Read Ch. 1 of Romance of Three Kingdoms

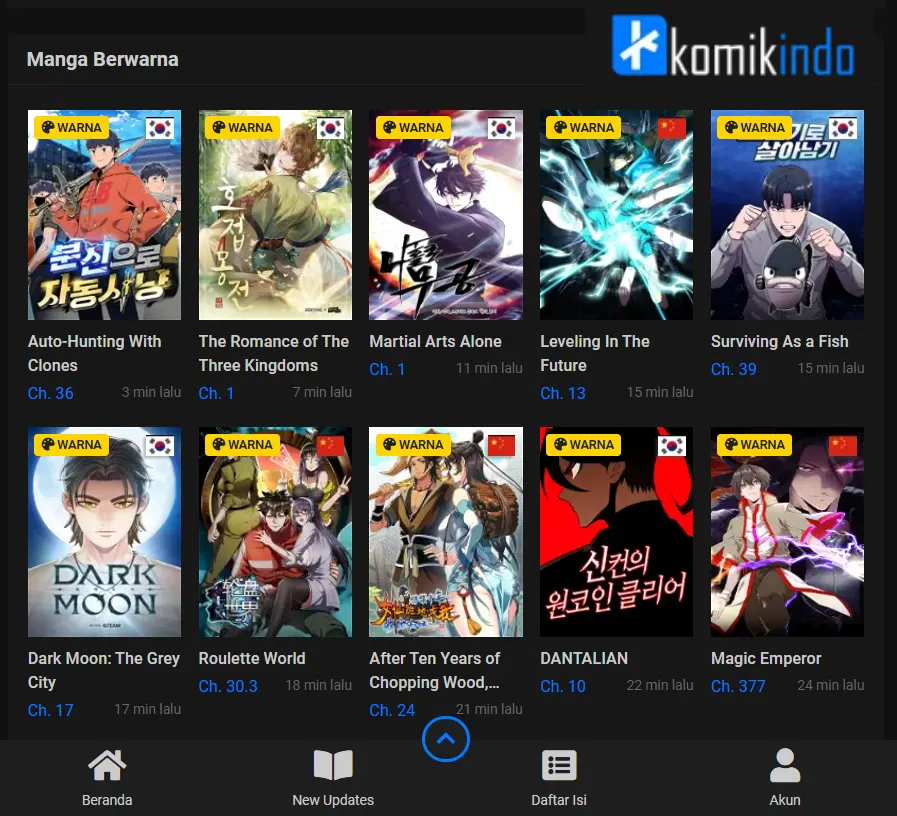[216, 393]
